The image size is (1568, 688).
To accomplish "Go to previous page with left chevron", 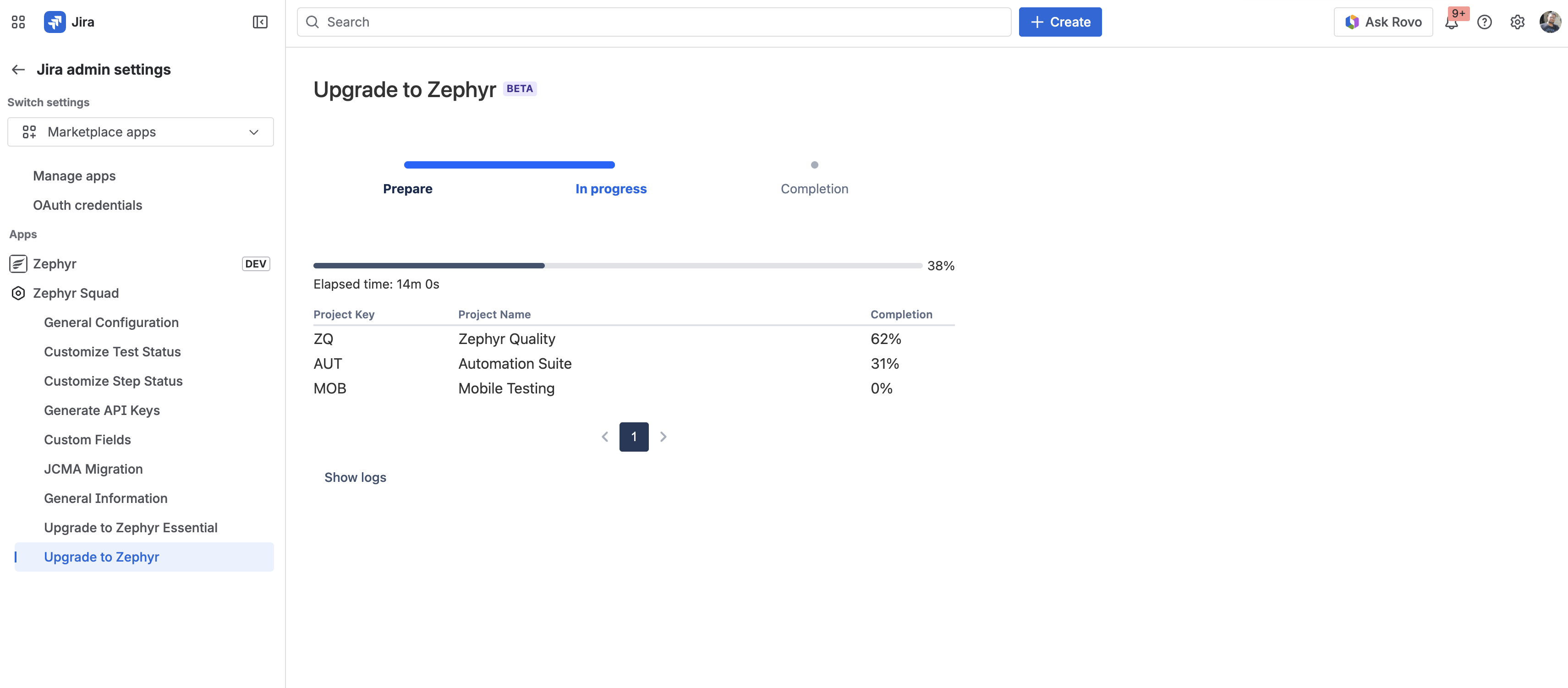I will (605, 437).
